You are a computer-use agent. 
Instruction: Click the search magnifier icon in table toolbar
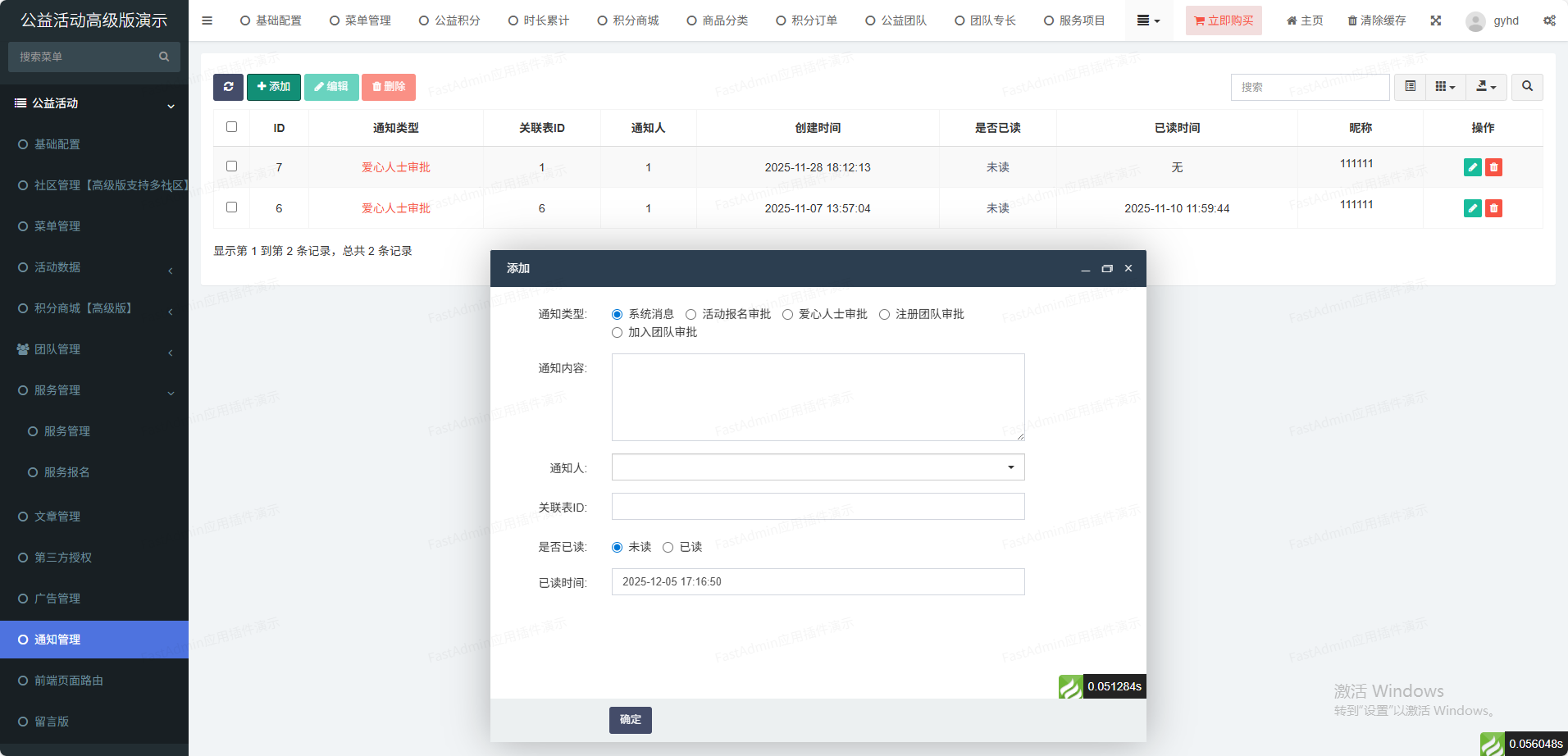(x=1527, y=87)
